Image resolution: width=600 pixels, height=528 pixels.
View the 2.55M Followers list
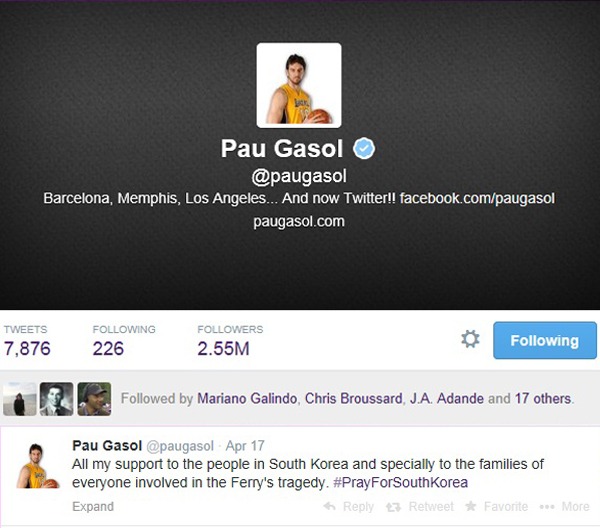click(x=230, y=341)
